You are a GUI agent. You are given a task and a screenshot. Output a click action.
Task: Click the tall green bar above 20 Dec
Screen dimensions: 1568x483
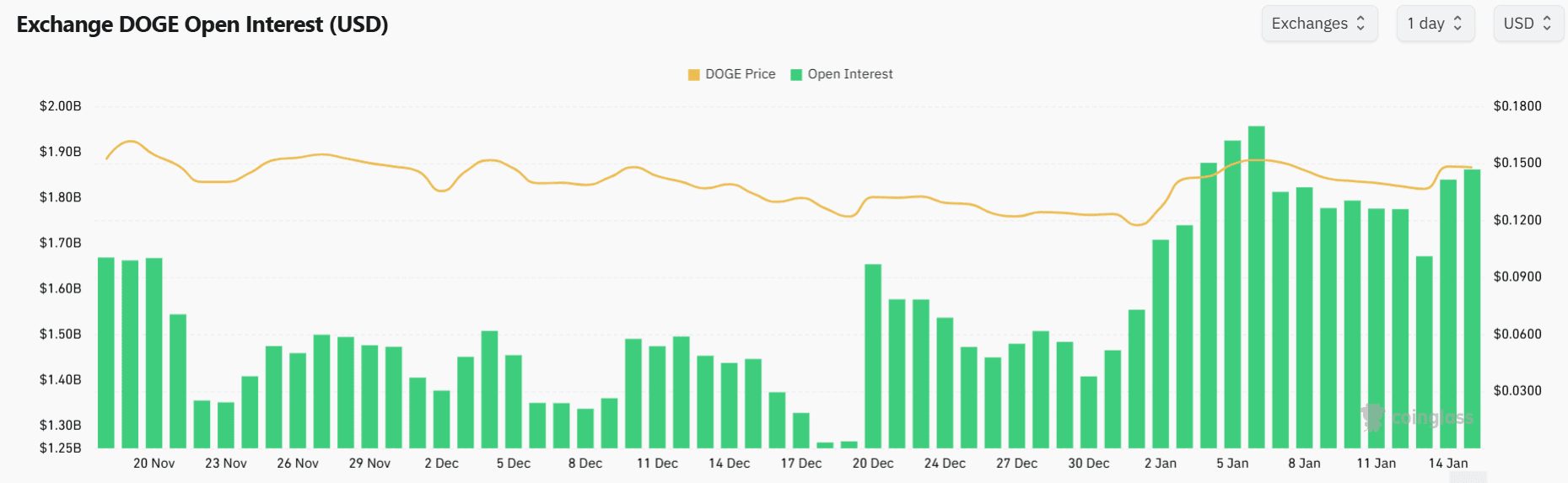coord(873,356)
